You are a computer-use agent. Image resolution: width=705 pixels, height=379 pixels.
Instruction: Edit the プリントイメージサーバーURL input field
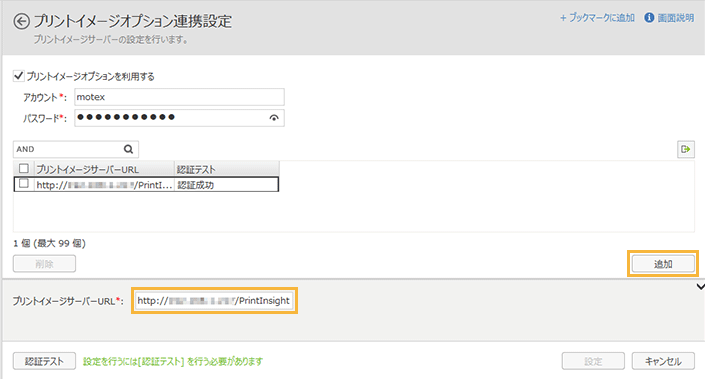[214, 301]
